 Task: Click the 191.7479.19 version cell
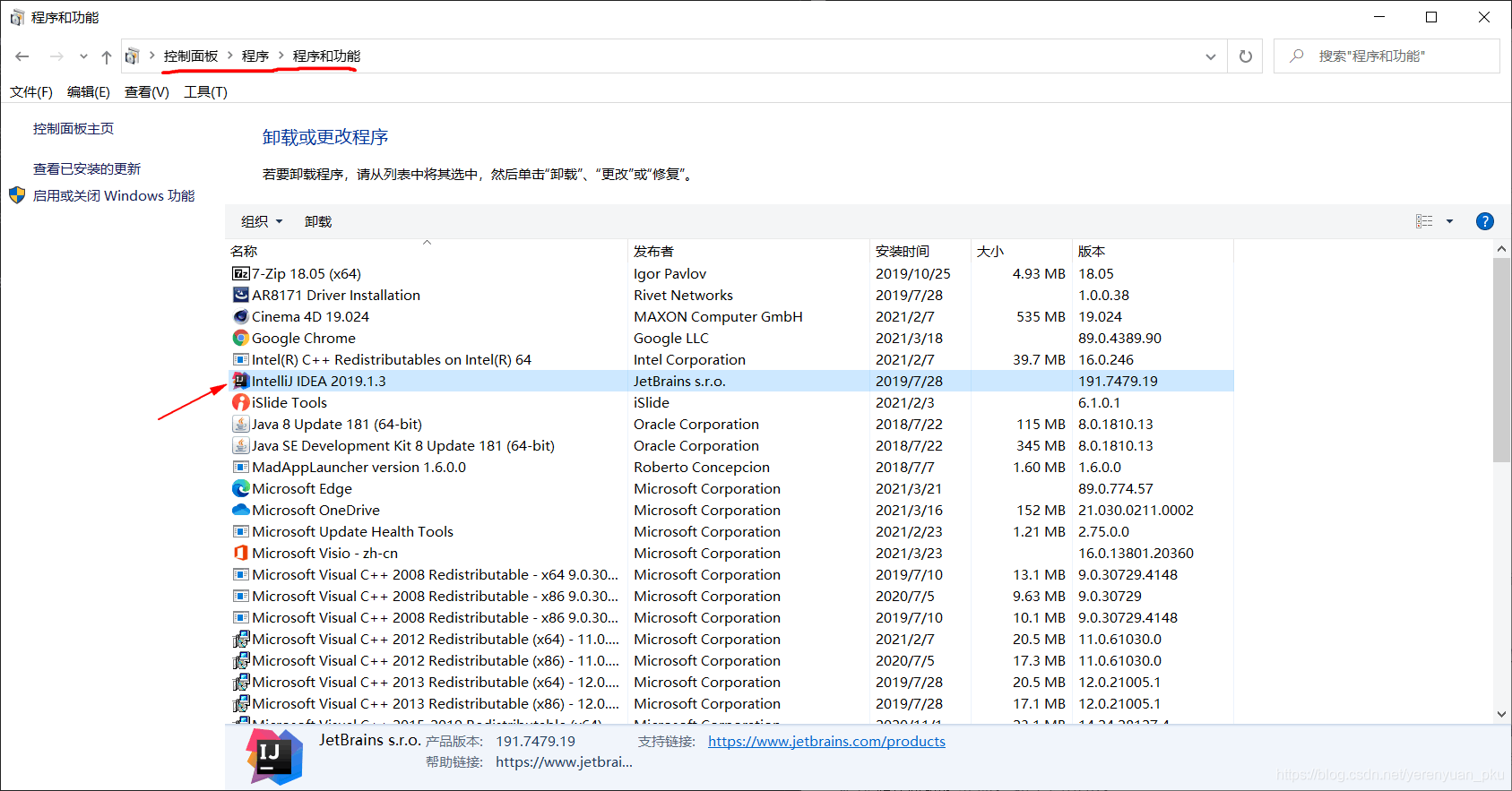coord(1118,382)
